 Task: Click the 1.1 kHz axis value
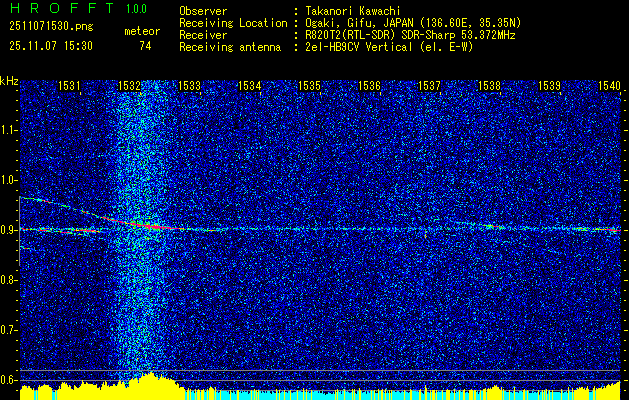[9, 130]
